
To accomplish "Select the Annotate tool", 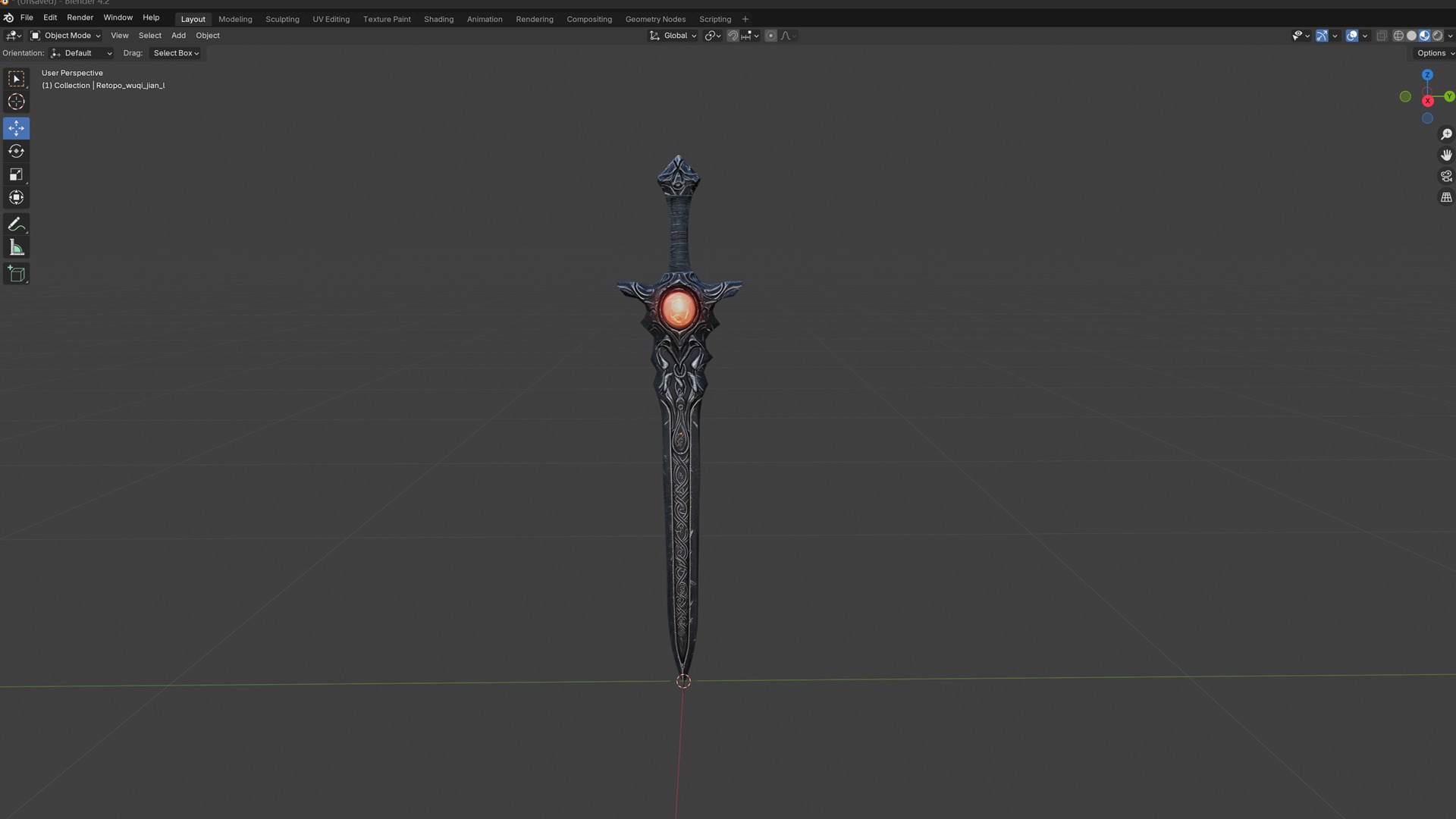I will tap(16, 224).
